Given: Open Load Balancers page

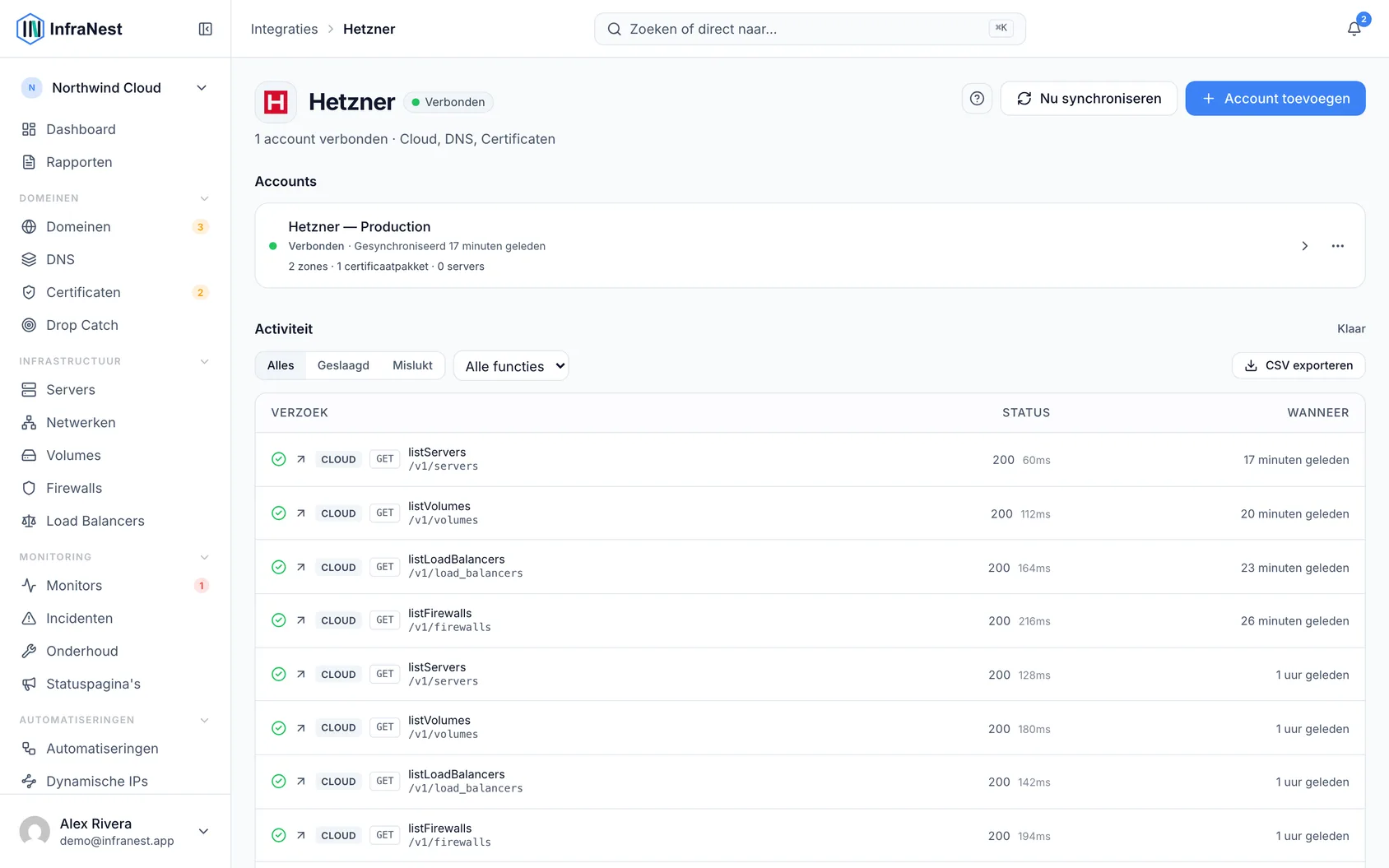Looking at the screenshot, I should pos(115,522).
